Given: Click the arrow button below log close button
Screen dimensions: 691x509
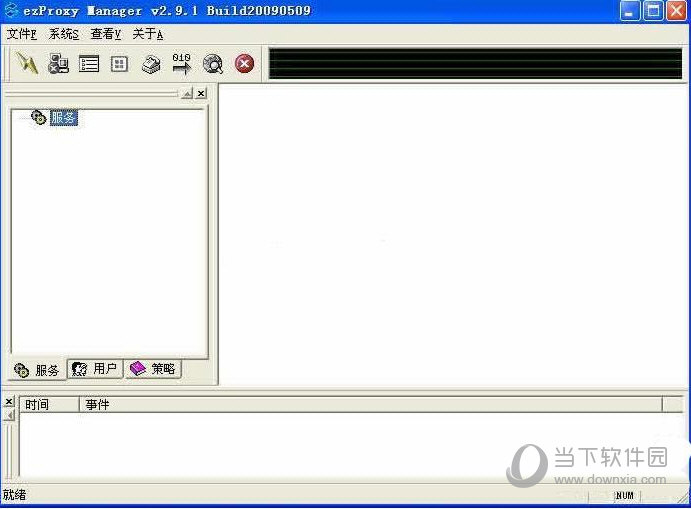Looking at the screenshot, I should (9, 415).
